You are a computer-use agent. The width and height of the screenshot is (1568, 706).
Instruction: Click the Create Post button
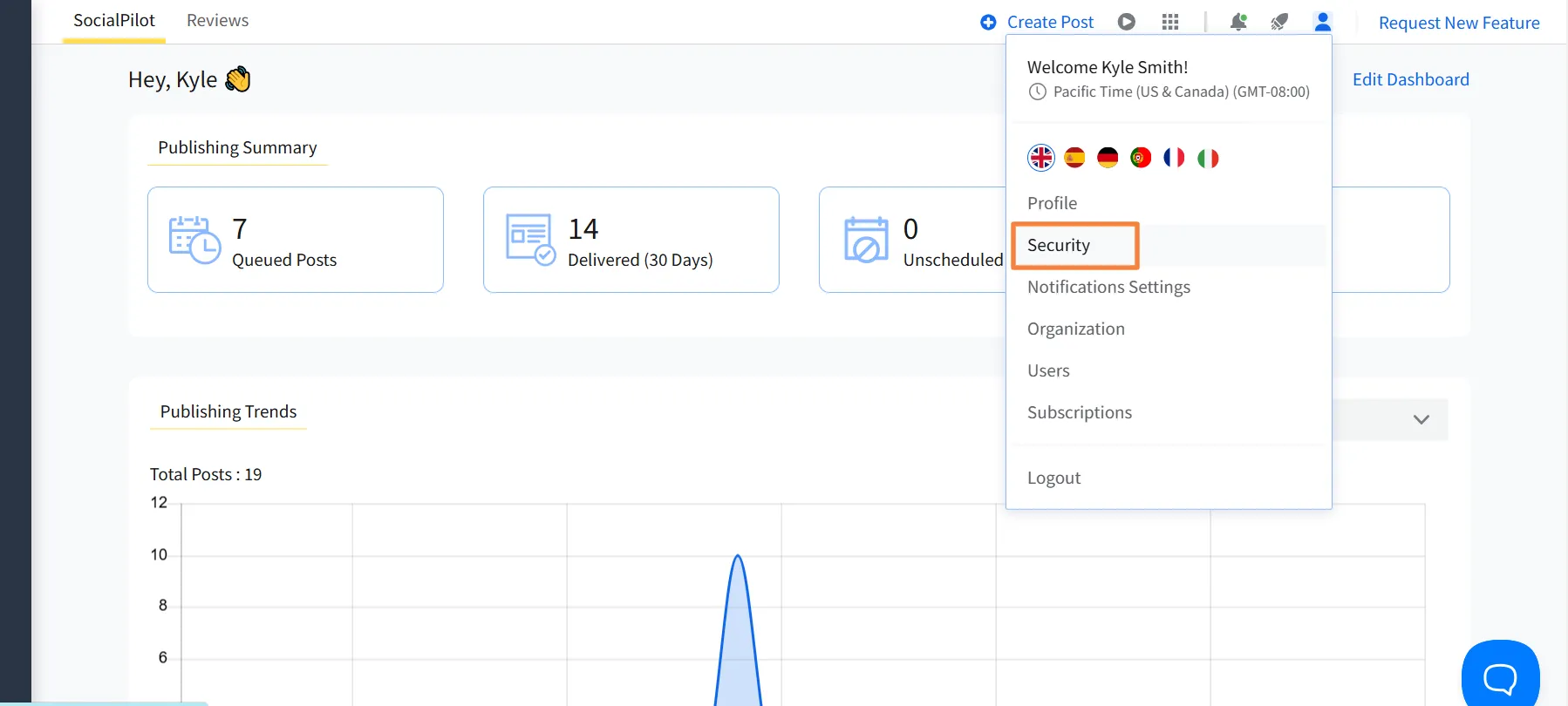tap(1038, 22)
